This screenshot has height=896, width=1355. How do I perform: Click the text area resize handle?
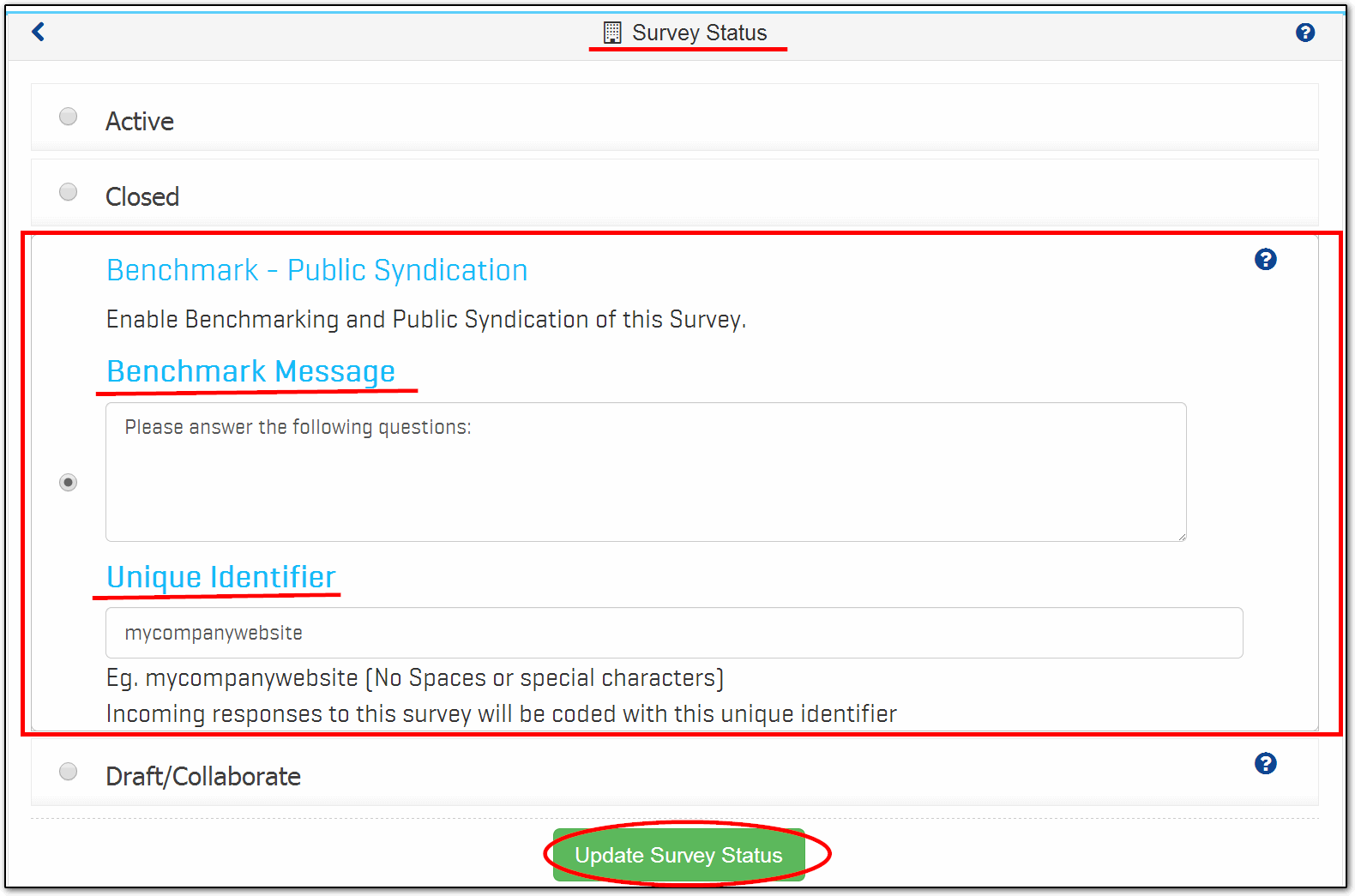[x=1181, y=536]
